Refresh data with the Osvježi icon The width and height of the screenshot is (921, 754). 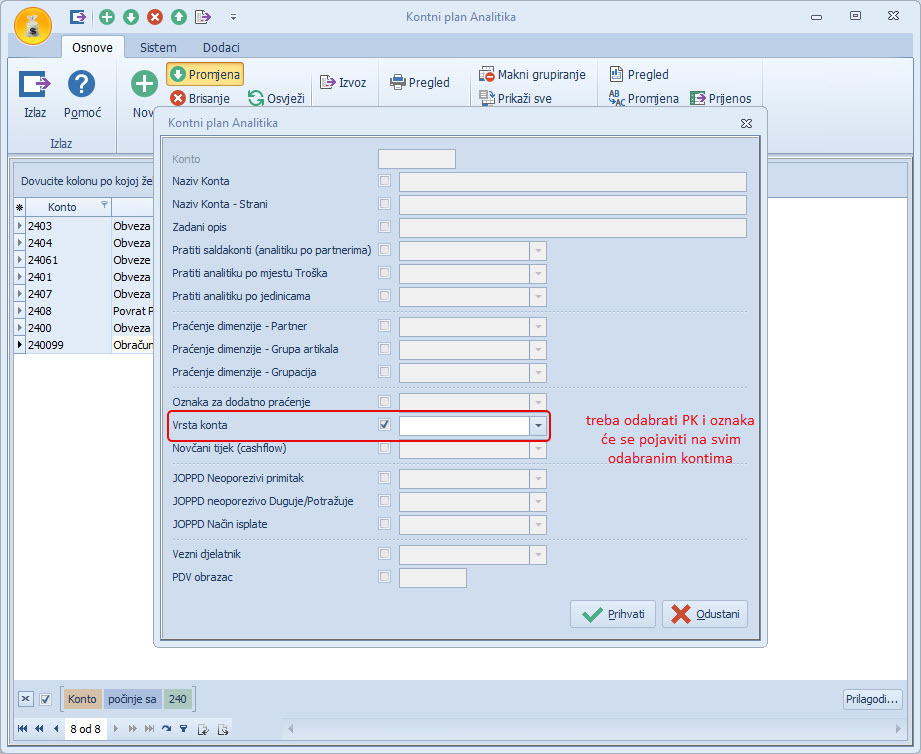[256, 98]
